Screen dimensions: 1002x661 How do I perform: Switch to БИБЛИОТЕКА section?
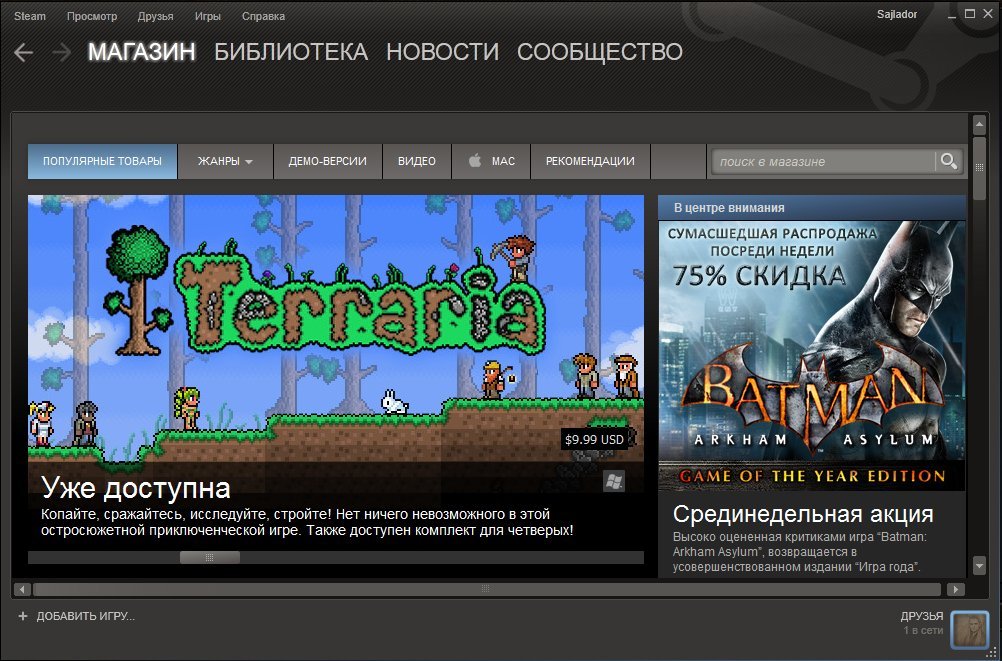pyautogui.click(x=291, y=52)
